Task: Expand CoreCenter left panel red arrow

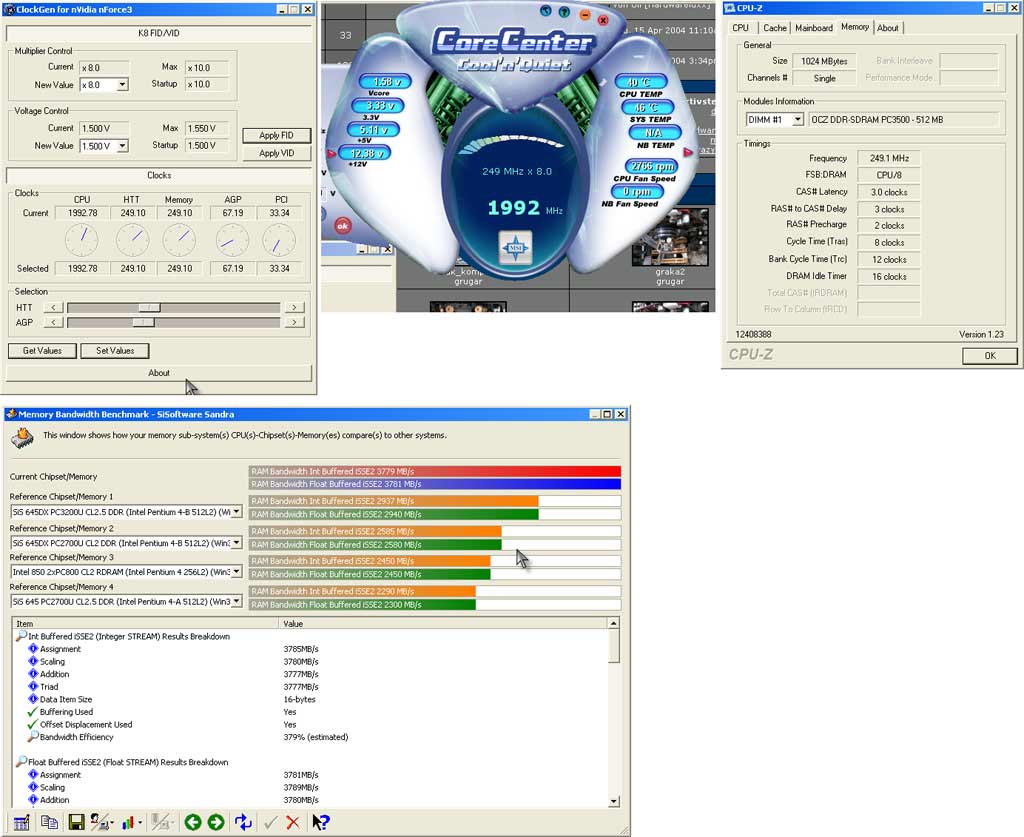Action: [x=332, y=153]
